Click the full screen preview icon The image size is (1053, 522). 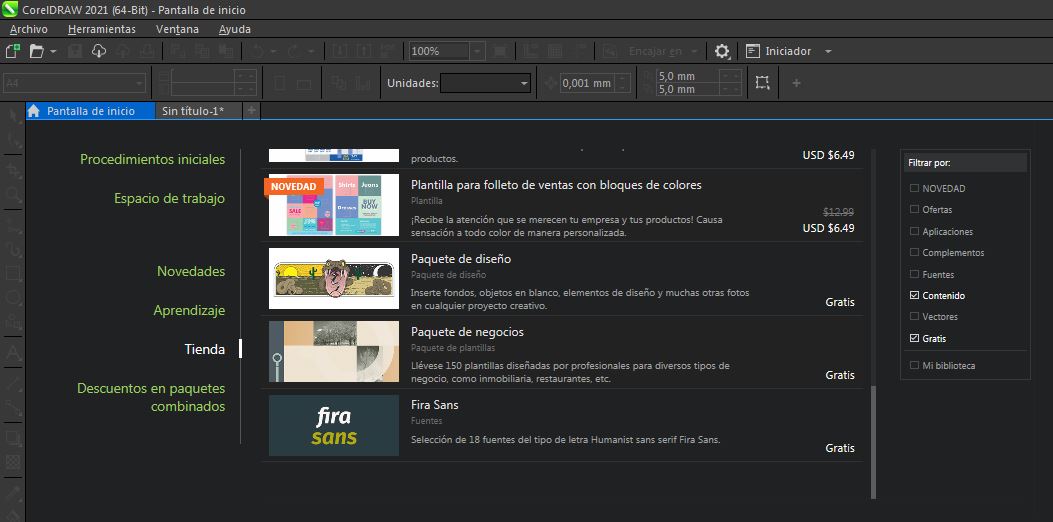499,51
